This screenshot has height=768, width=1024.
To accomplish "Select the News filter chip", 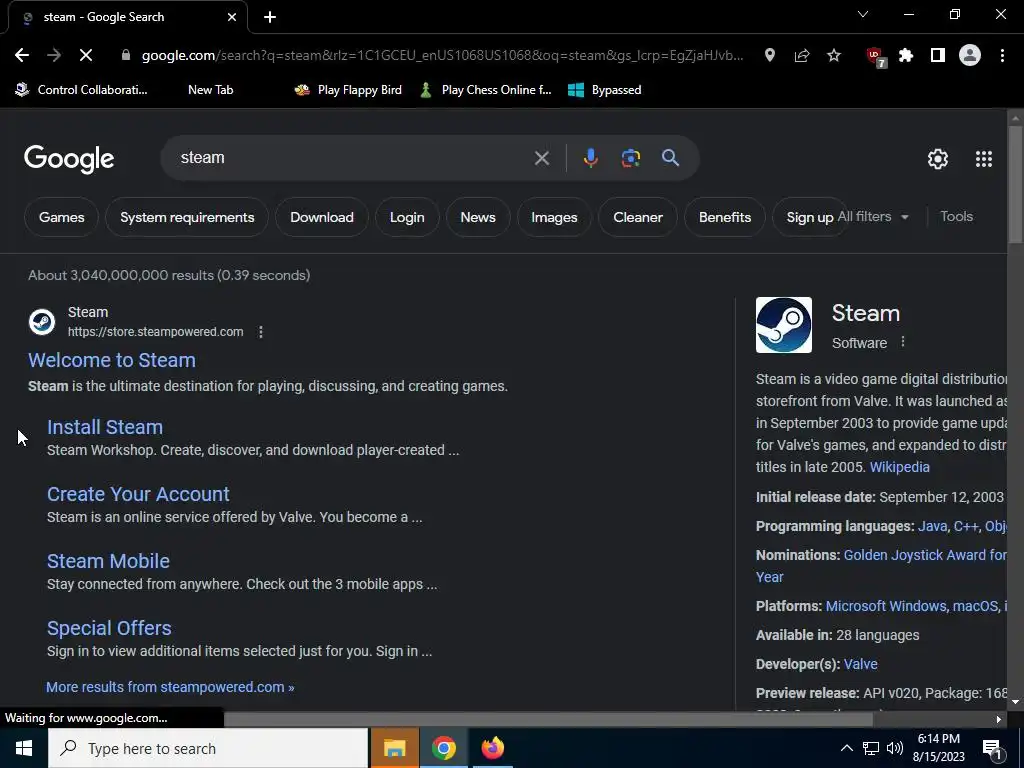I will click(478, 217).
